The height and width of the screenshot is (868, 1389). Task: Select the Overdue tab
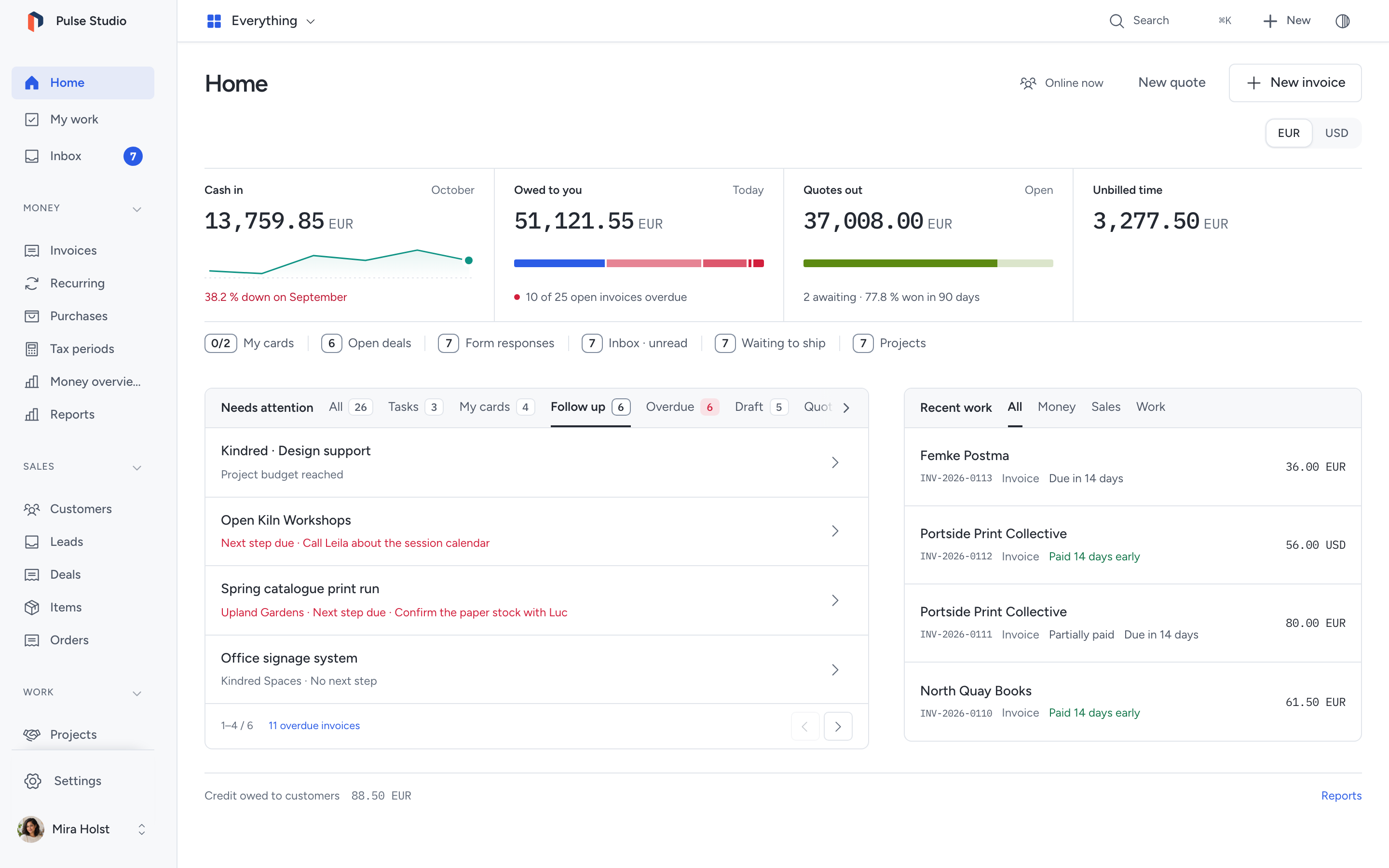(682, 407)
